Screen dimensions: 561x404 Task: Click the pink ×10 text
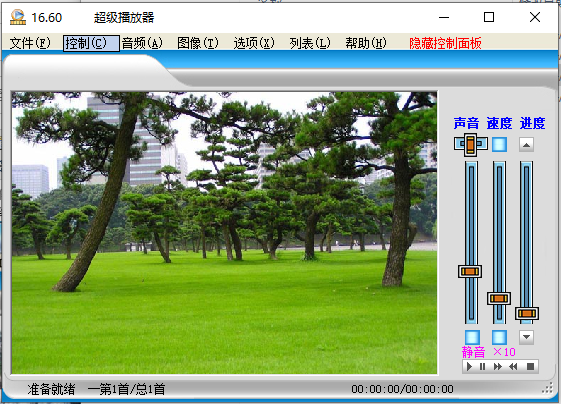coord(504,352)
